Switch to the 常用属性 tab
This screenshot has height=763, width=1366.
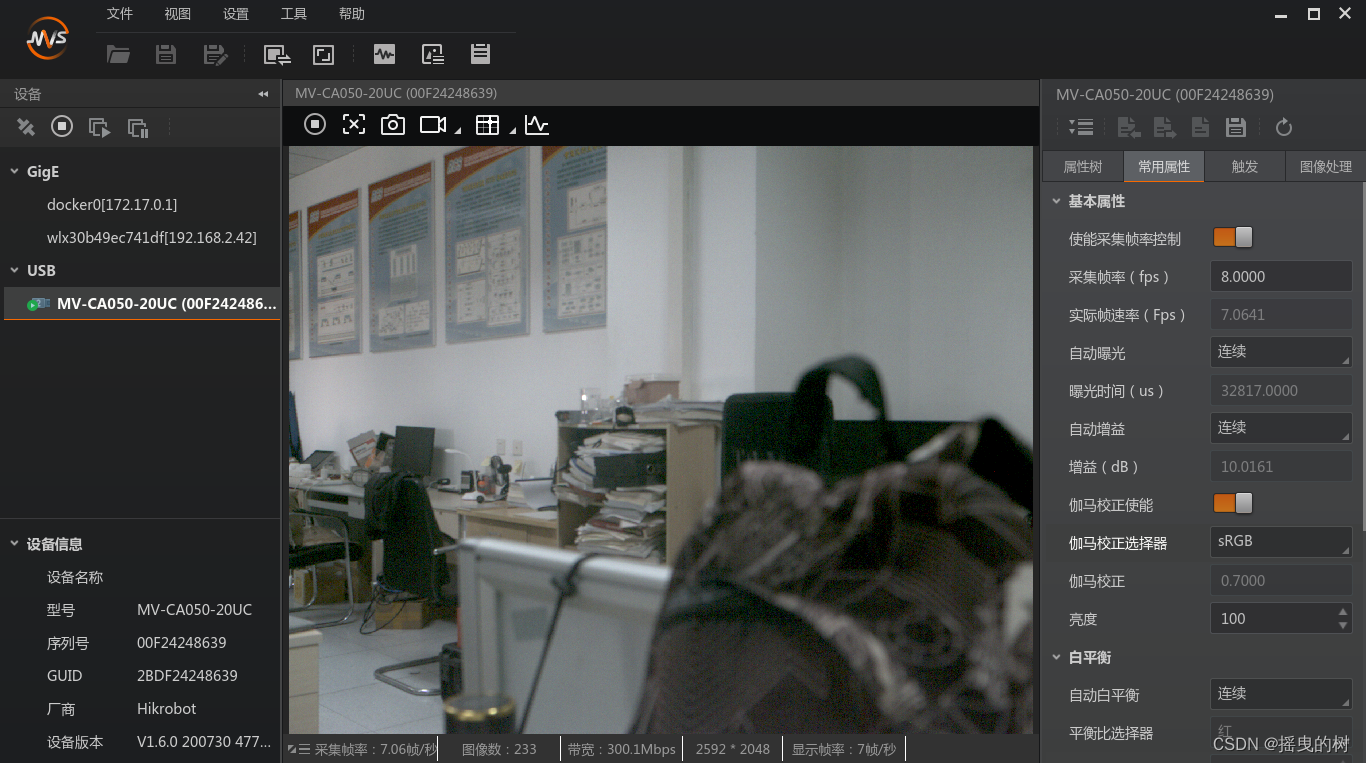(x=1164, y=167)
